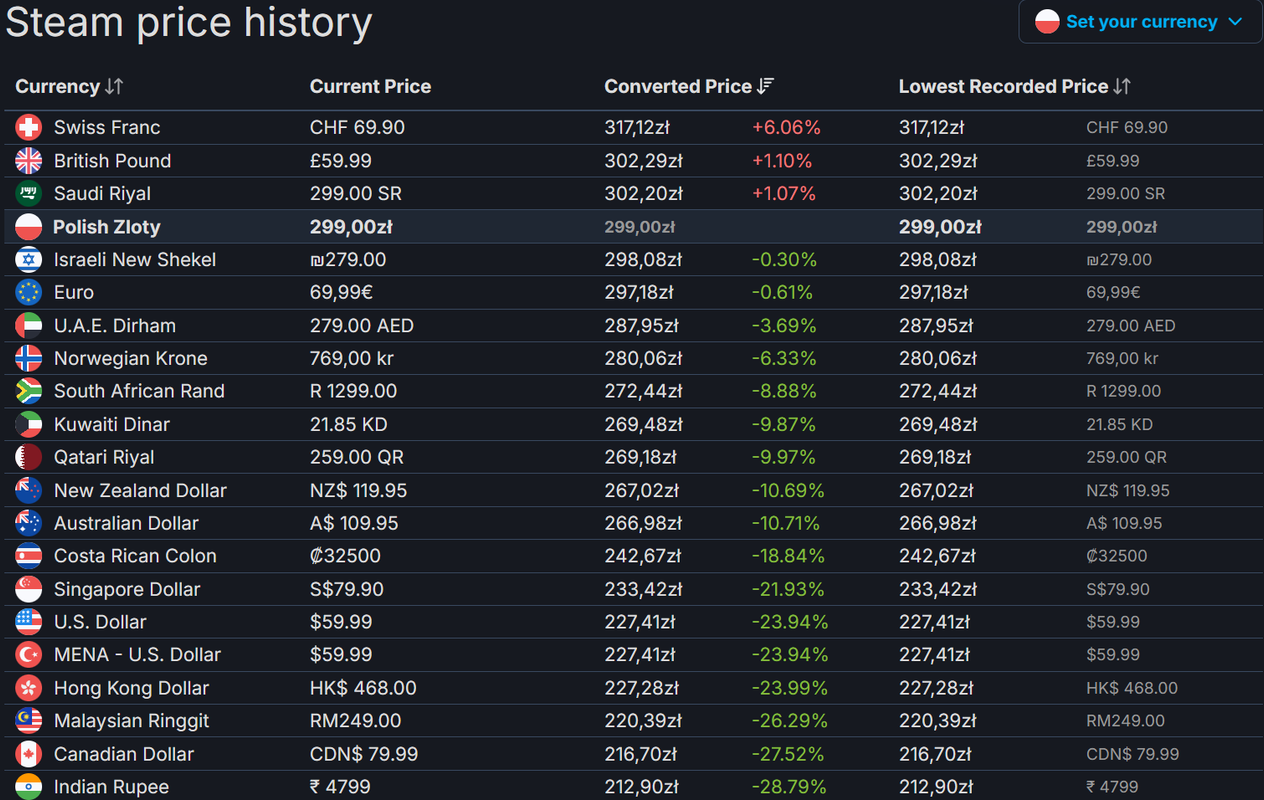The width and height of the screenshot is (1264, 800).
Task: Click the Euro flag icon
Action: [x=29, y=292]
